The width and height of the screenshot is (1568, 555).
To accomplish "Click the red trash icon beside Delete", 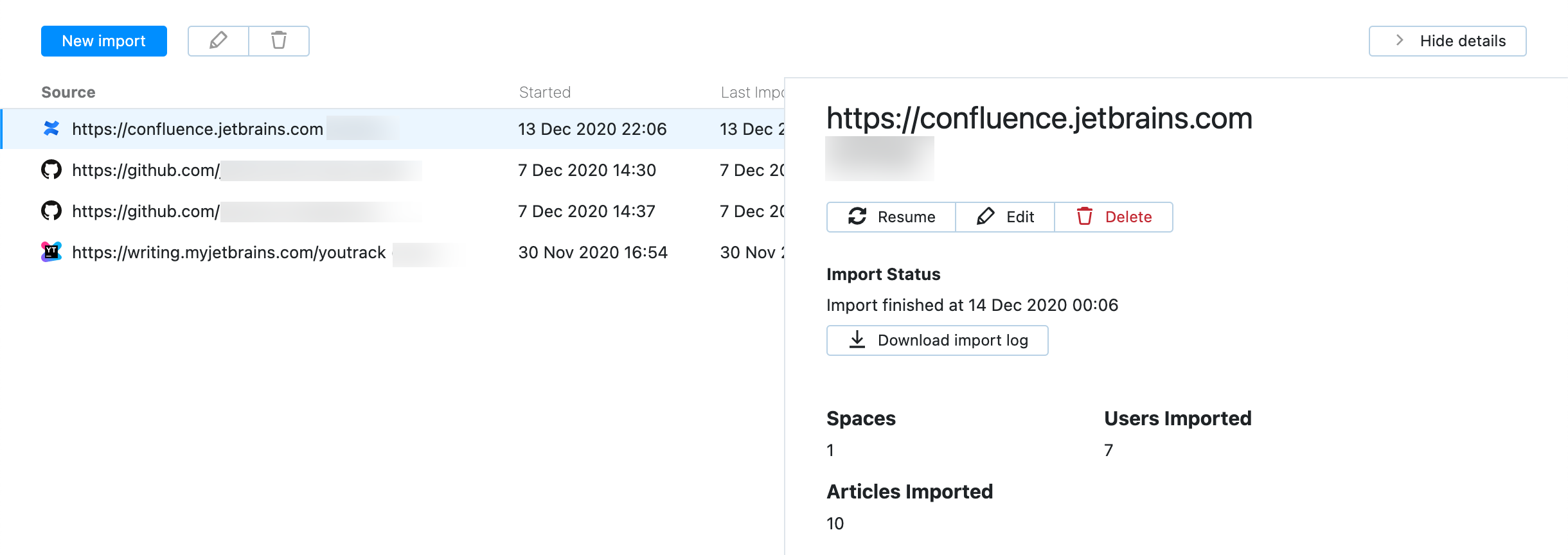I will [x=1085, y=217].
